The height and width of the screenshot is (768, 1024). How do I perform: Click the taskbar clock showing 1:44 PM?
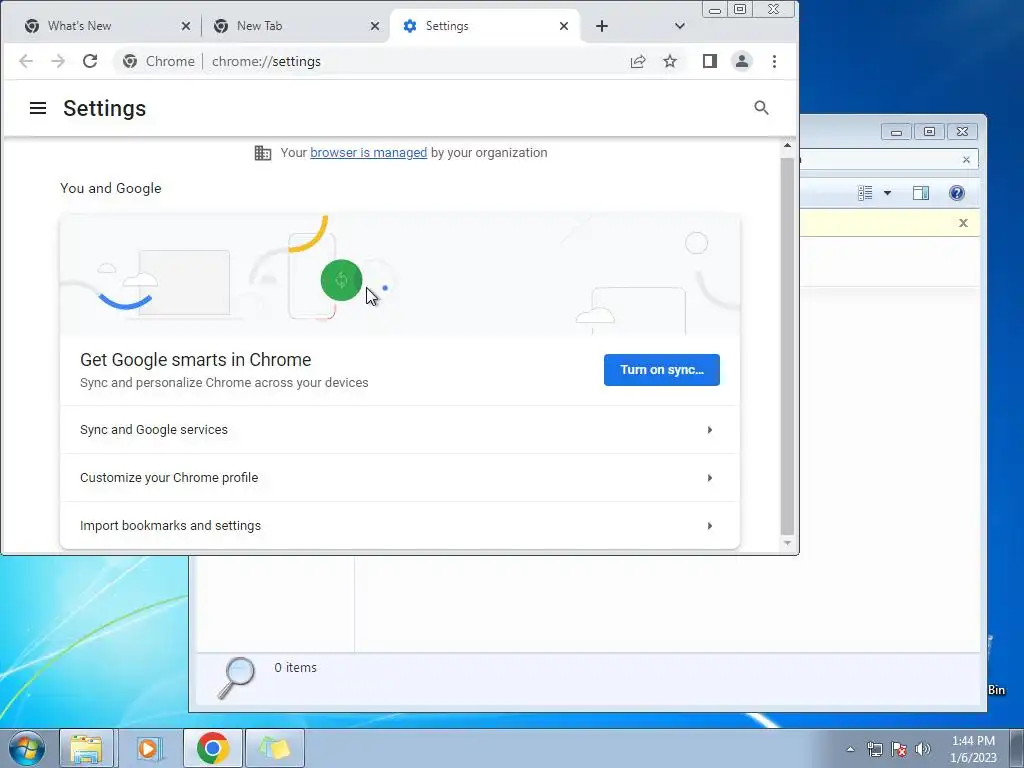pyautogui.click(x=973, y=749)
